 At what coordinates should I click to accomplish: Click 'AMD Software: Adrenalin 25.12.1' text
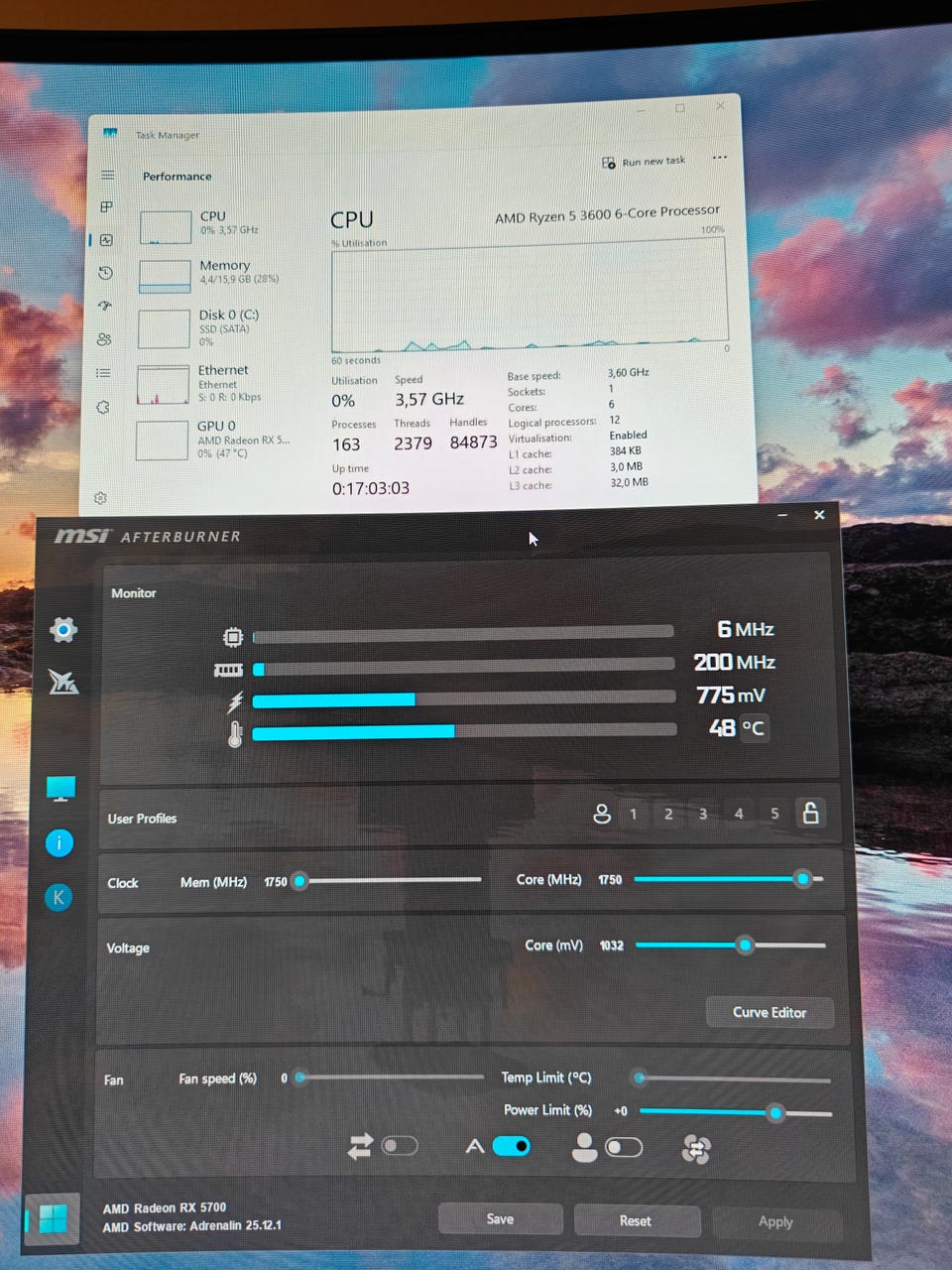tap(192, 1226)
